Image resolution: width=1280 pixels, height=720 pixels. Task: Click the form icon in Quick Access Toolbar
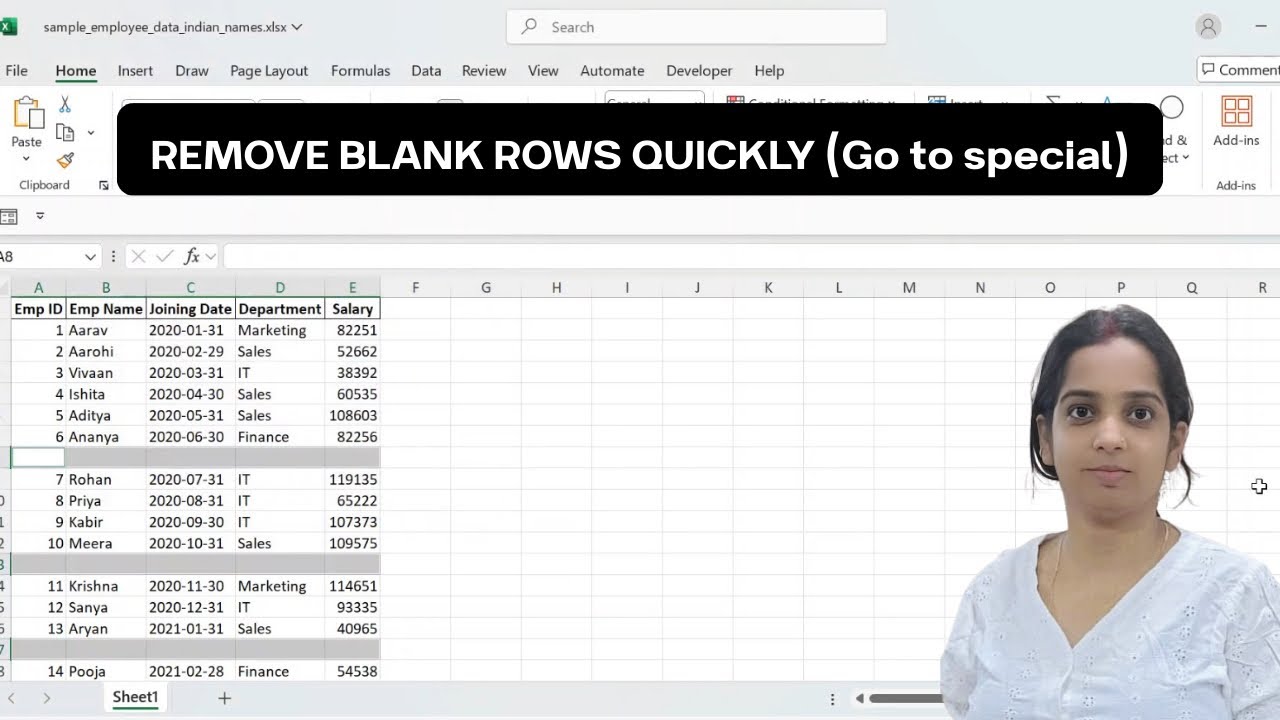click(x=8, y=216)
